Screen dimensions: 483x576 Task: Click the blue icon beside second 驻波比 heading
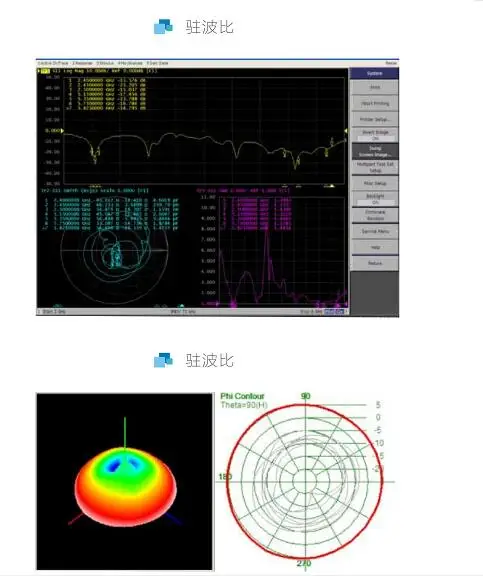(x=163, y=360)
